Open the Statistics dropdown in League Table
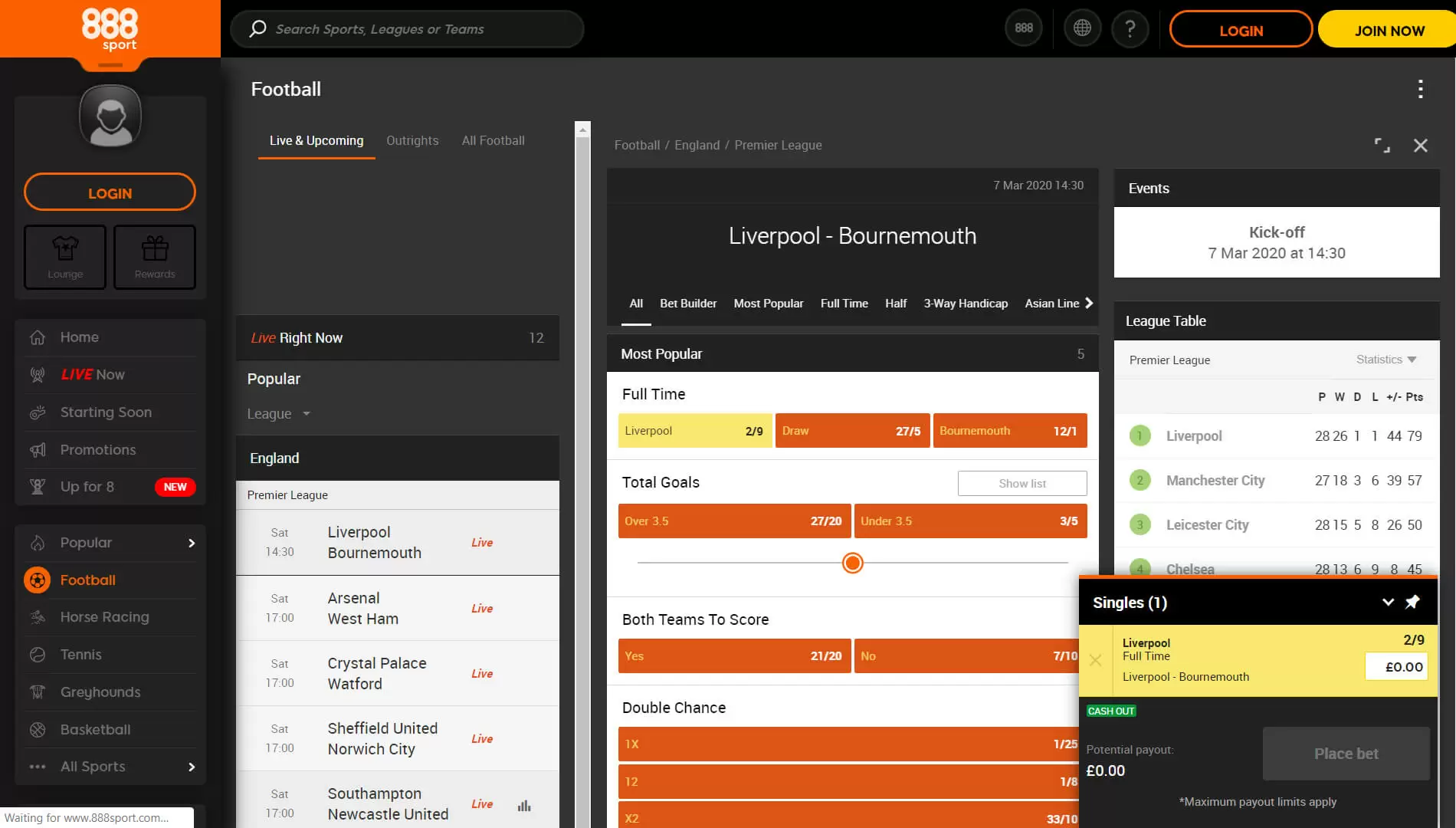The height and width of the screenshot is (828, 1456). (x=1385, y=360)
